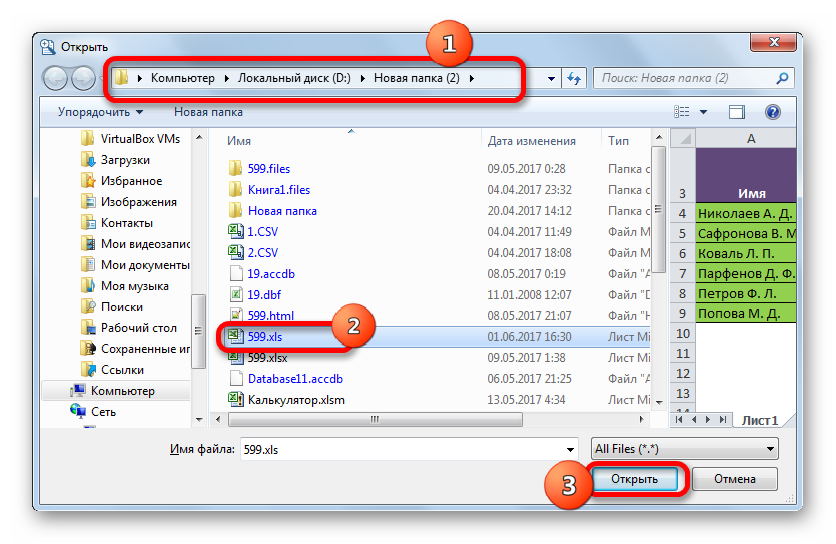Expand the arrow before Компьютер in path

140,78
